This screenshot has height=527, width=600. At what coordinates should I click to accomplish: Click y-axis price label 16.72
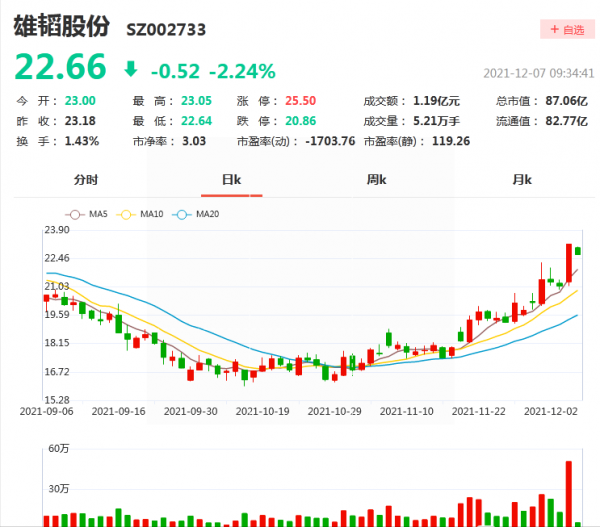click(57, 372)
